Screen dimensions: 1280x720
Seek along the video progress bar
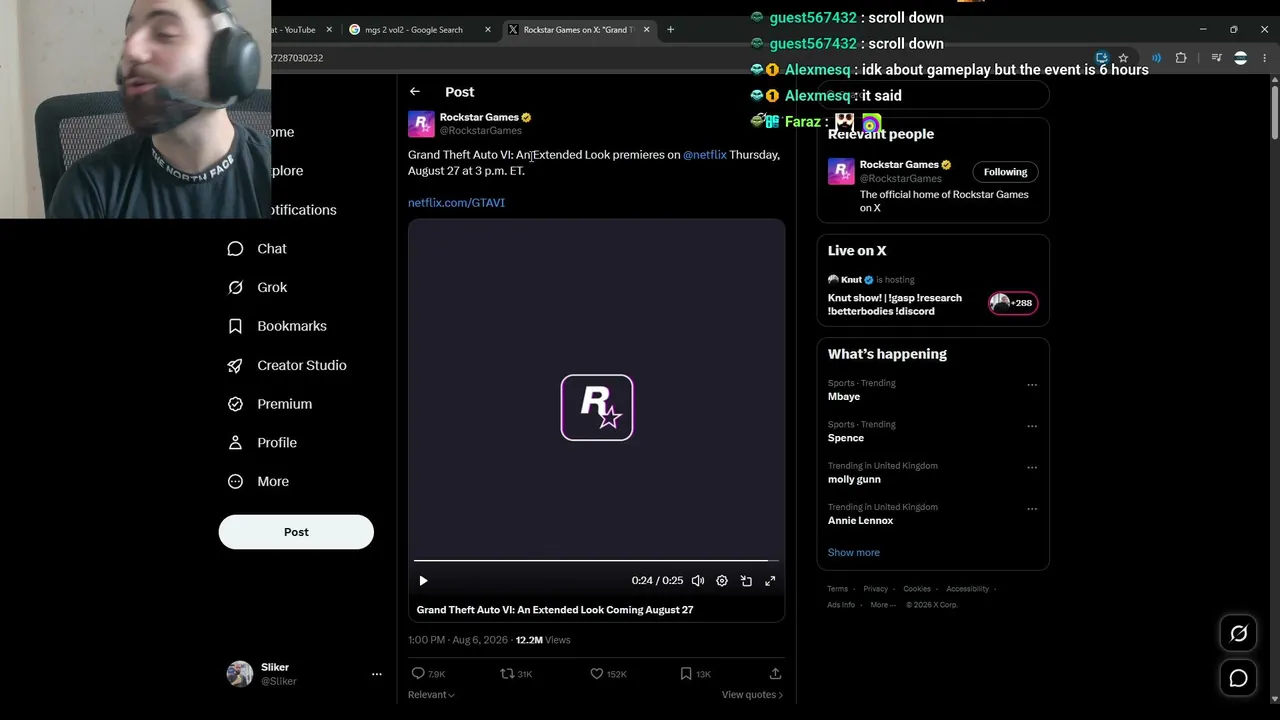pyautogui.click(x=597, y=561)
